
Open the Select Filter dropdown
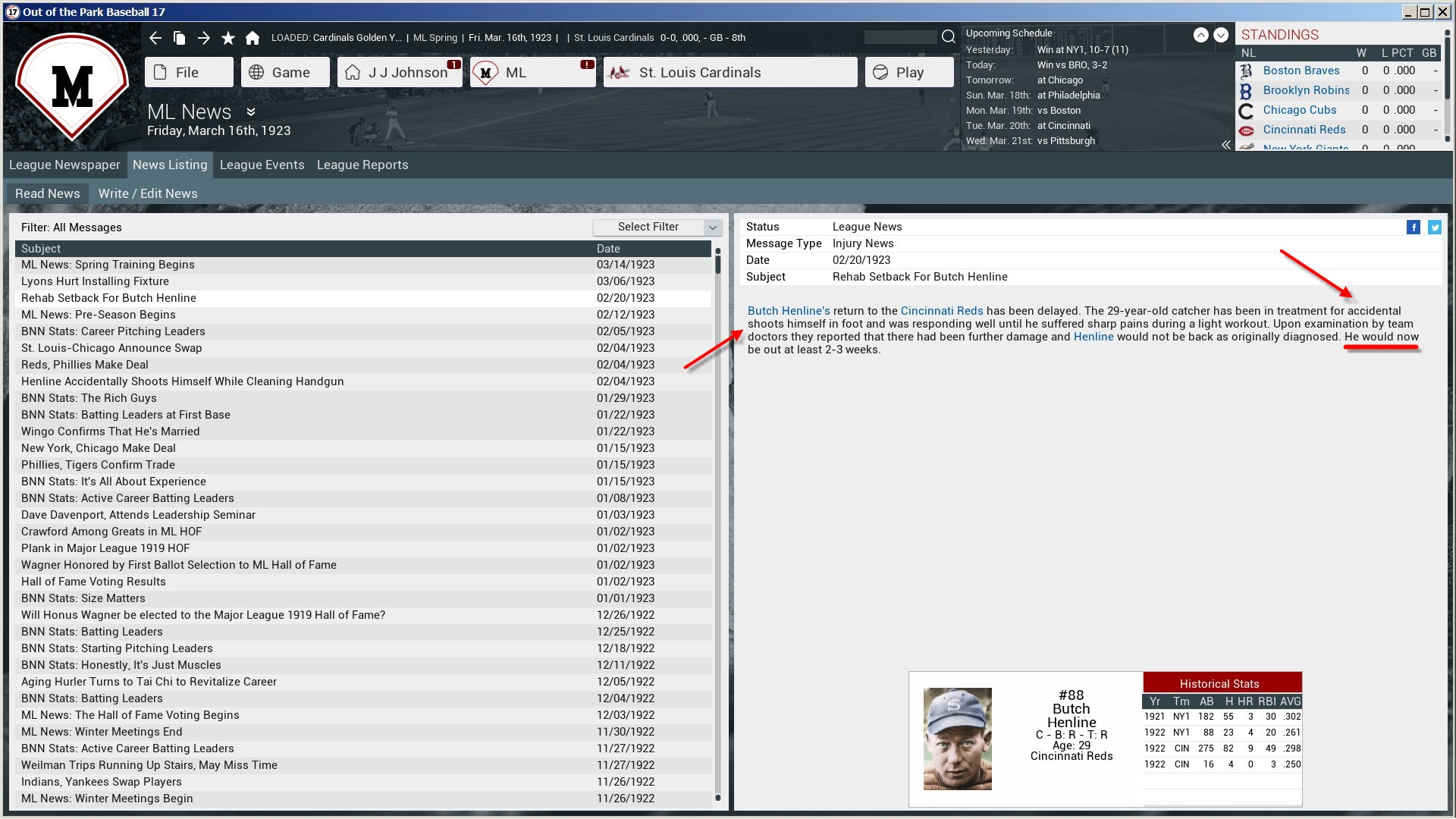[x=657, y=227]
